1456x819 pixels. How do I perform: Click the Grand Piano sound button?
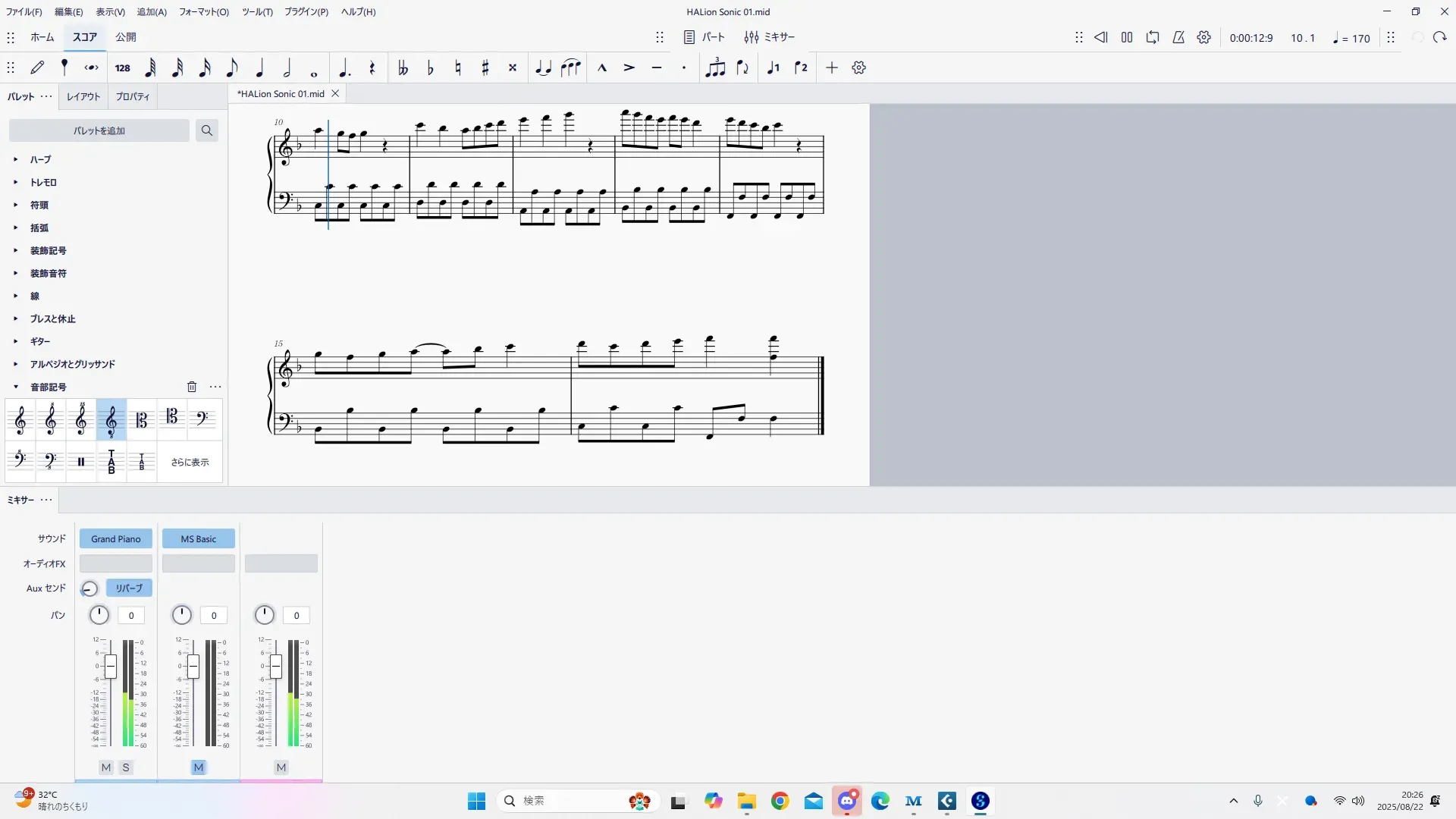[116, 539]
